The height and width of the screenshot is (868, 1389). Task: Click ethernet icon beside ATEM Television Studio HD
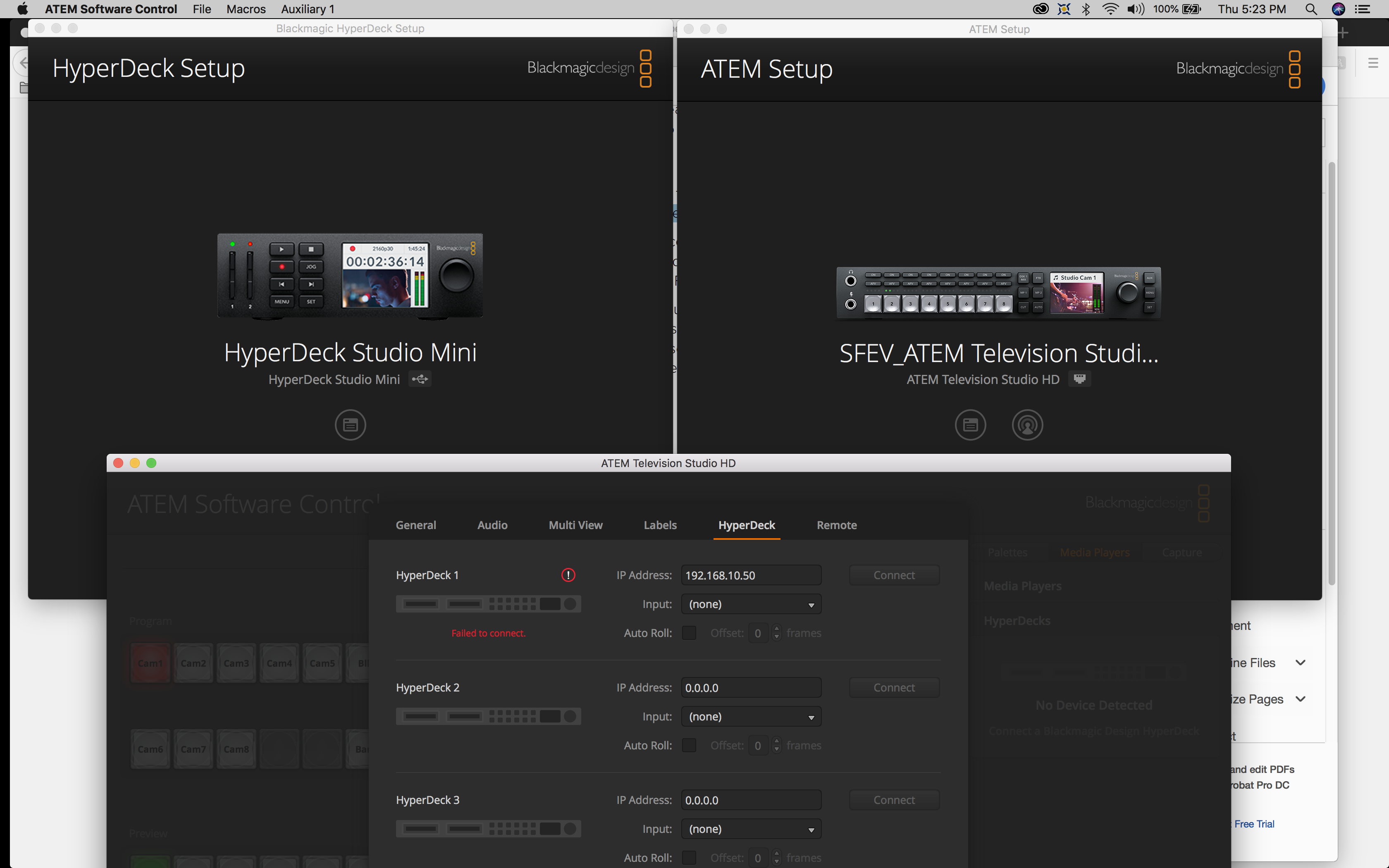pos(1079,379)
